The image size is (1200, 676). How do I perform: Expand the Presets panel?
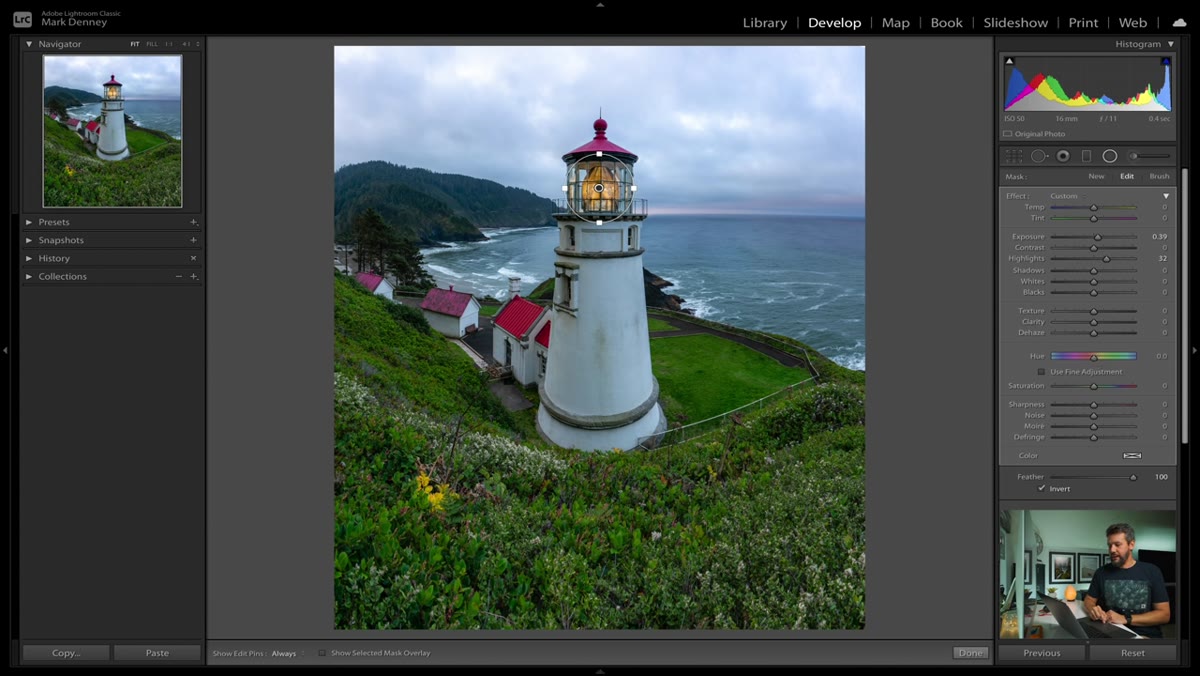click(29, 222)
